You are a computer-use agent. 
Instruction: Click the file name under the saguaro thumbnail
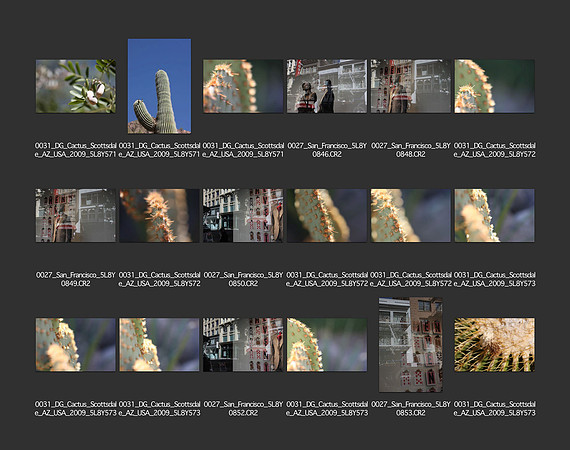click(x=159, y=150)
